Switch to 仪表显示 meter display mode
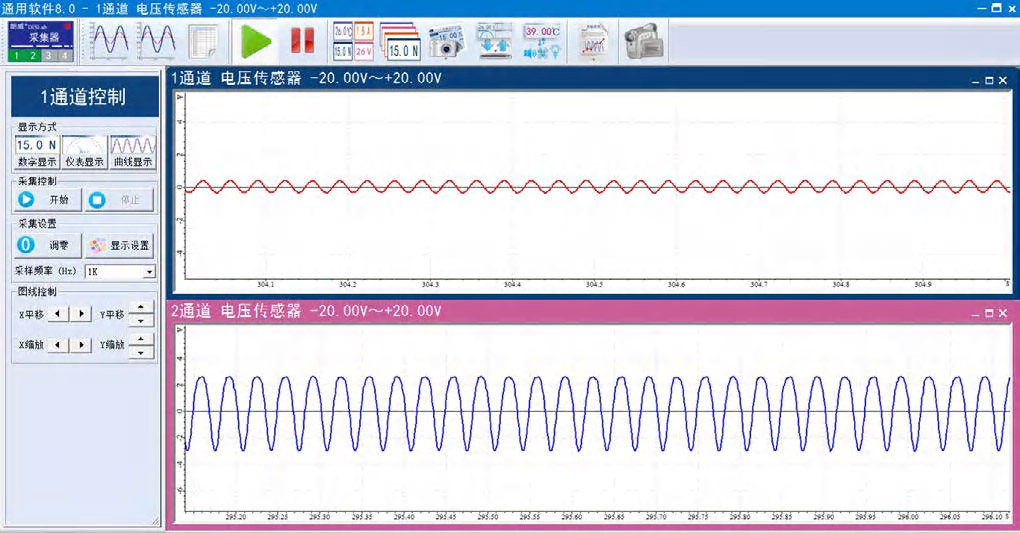Viewport: 1020px width, 533px height. [85, 152]
